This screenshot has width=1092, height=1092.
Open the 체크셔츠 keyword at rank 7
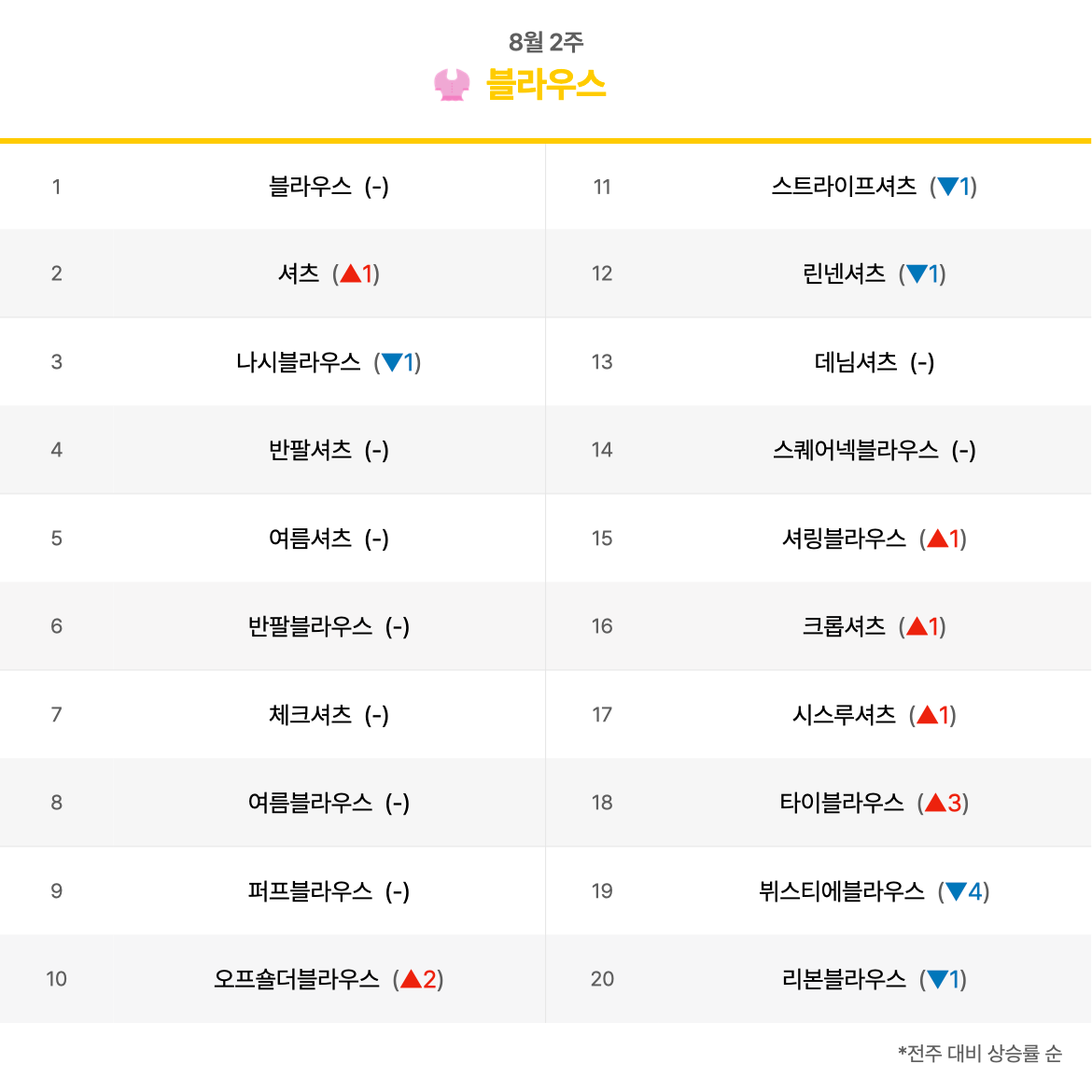(x=310, y=715)
